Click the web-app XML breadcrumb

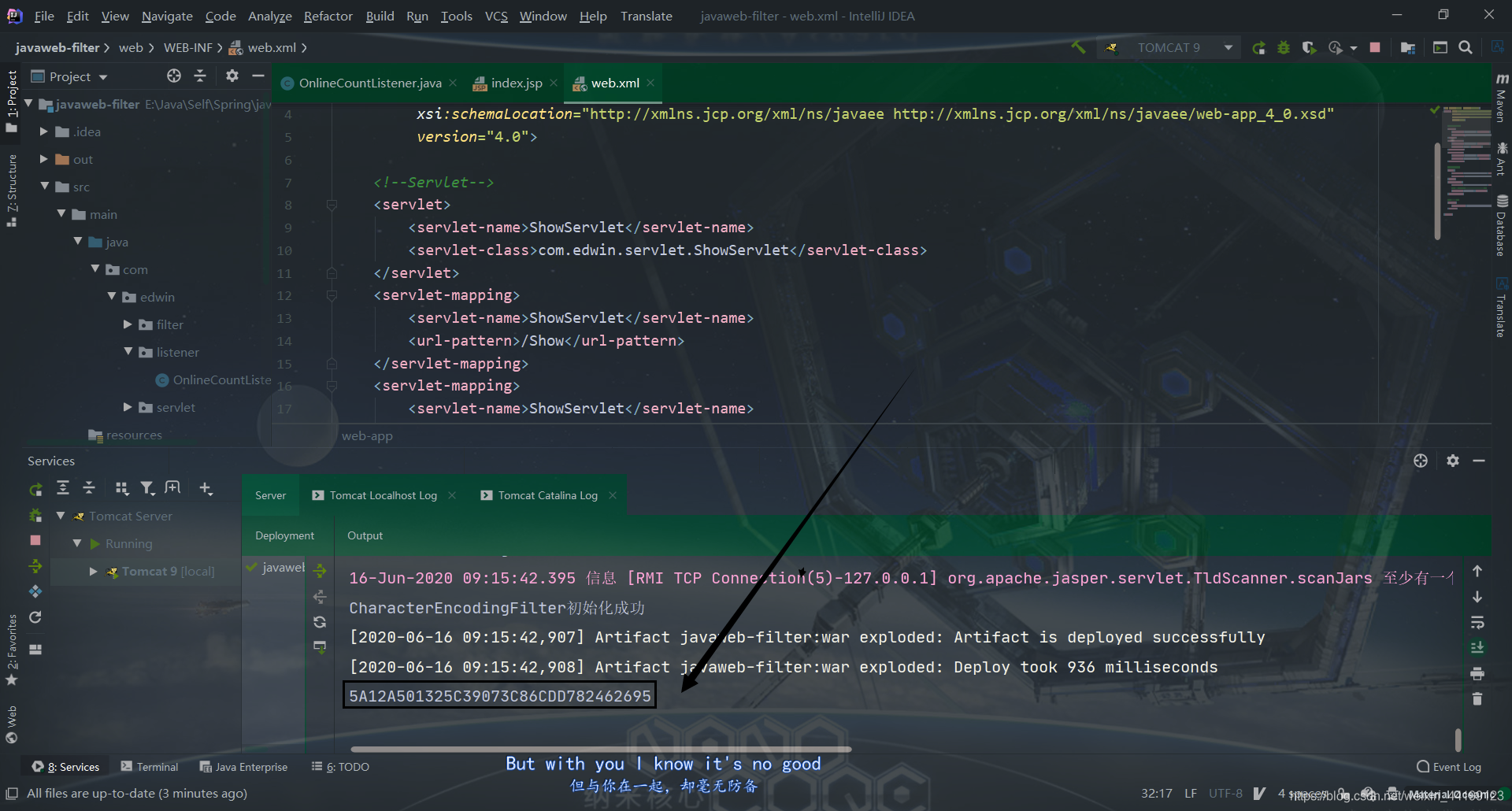click(367, 435)
